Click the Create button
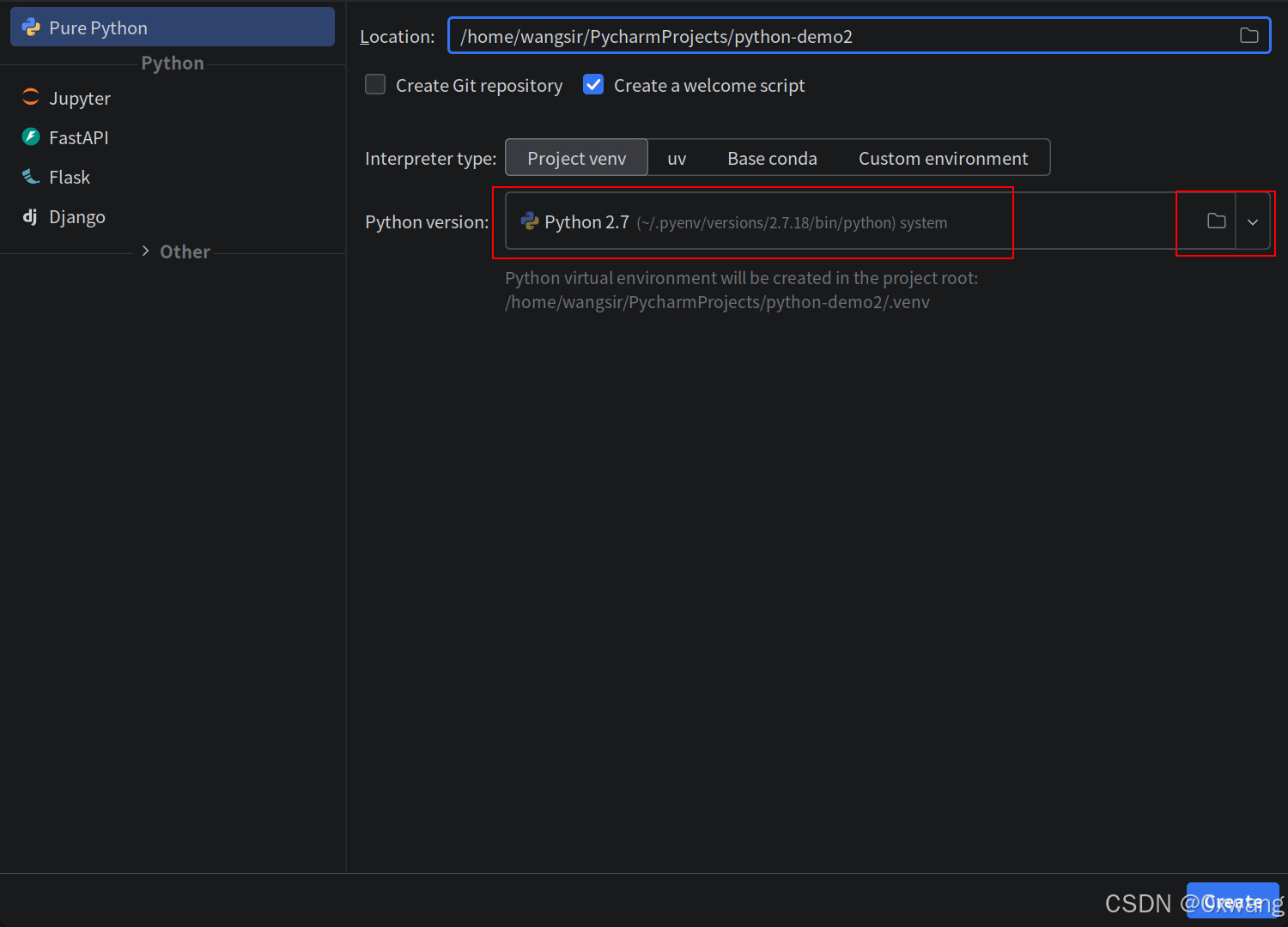 tap(1232, 901)
